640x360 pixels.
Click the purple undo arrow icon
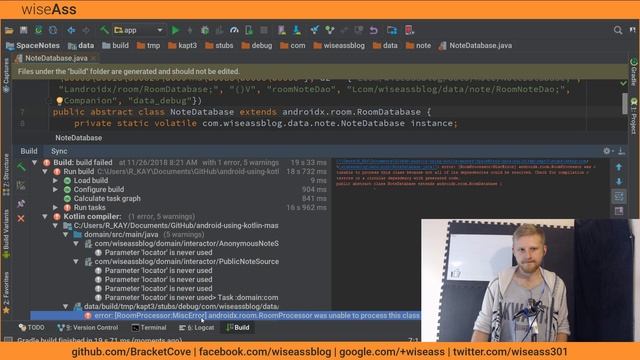tap(373, 30)
